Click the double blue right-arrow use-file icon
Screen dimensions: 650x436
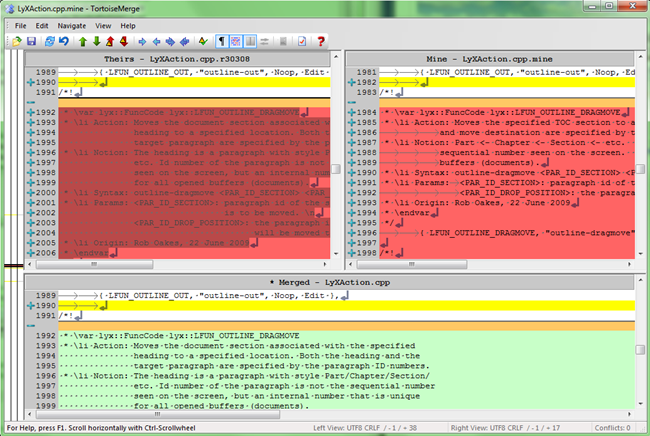[170, 41]
